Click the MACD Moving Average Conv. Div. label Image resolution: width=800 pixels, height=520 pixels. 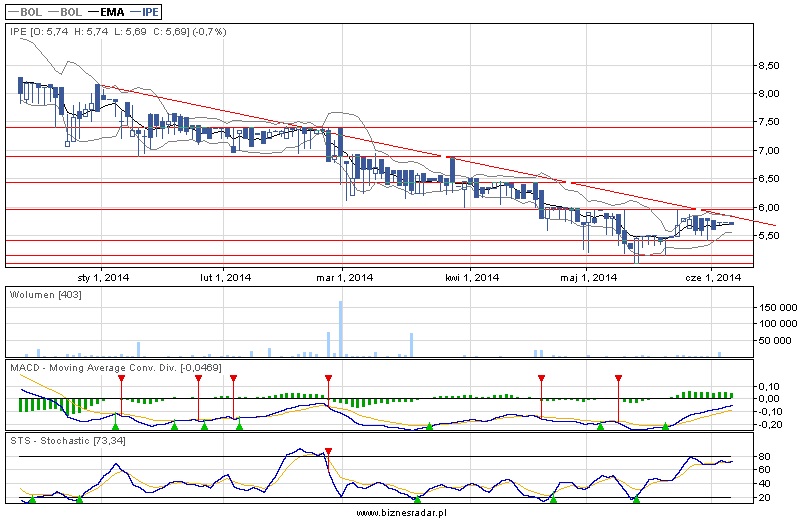click(x=115, y=367)
